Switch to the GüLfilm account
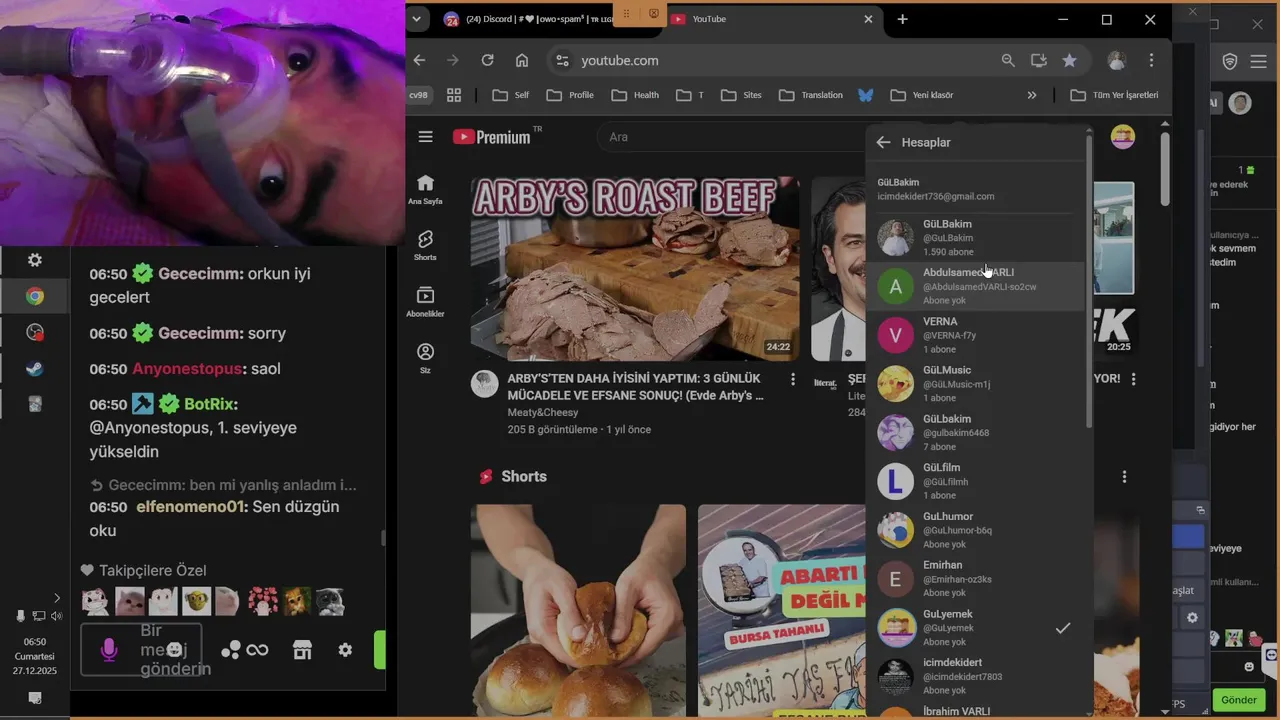 click(975, 481)
